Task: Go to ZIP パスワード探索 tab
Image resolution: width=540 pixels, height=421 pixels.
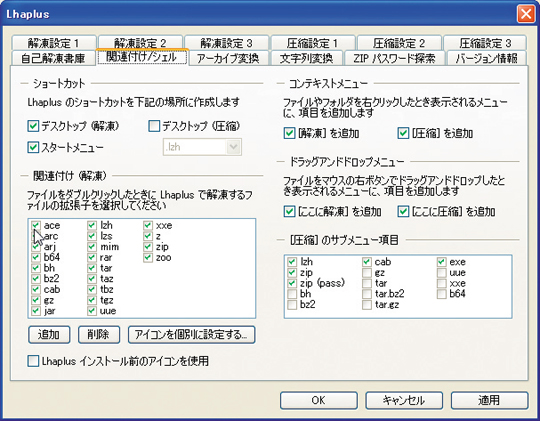Action: click(x=394, y=58)
